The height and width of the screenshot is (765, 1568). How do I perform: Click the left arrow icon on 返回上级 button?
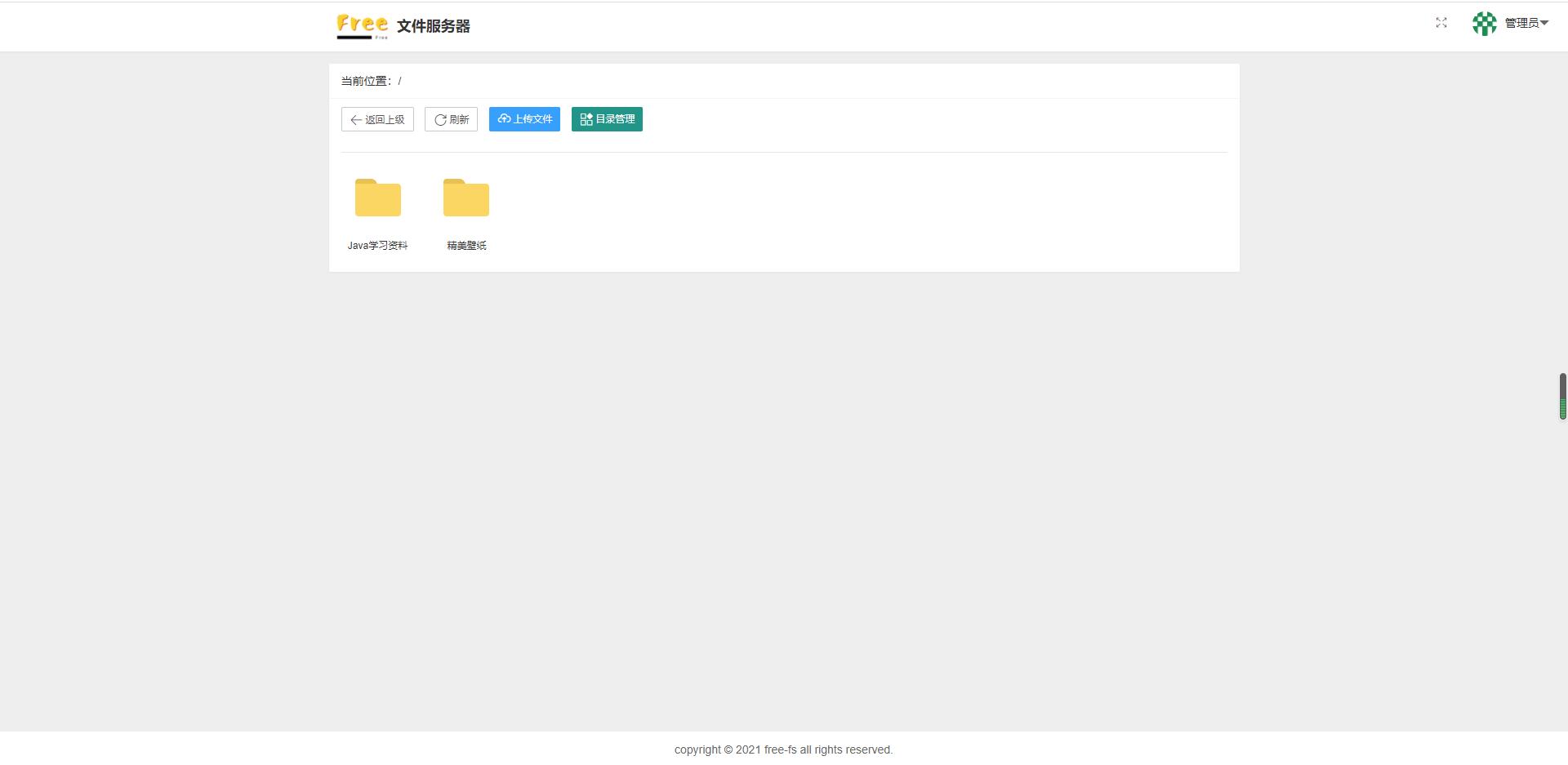tap(356, 119)
